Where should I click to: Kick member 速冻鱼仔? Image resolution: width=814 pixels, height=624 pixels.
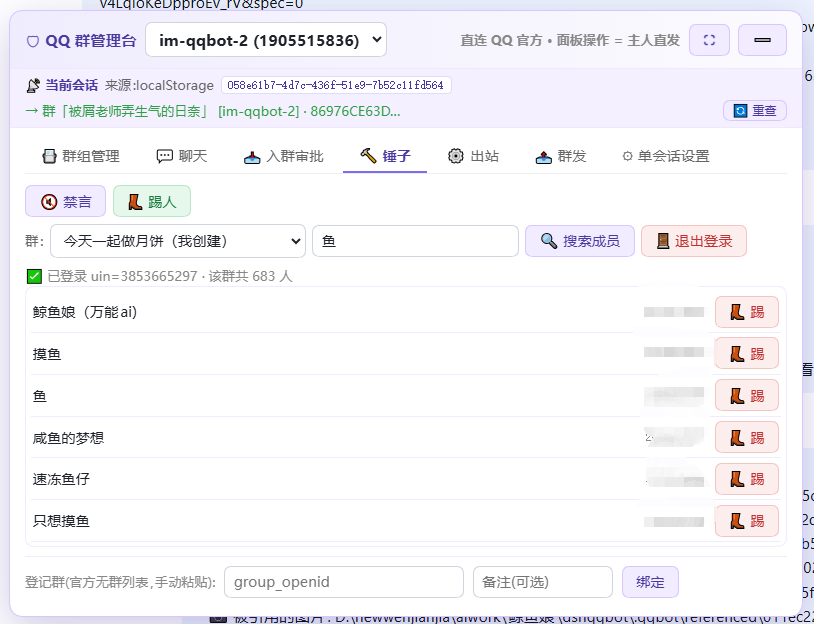click(747, 479)
